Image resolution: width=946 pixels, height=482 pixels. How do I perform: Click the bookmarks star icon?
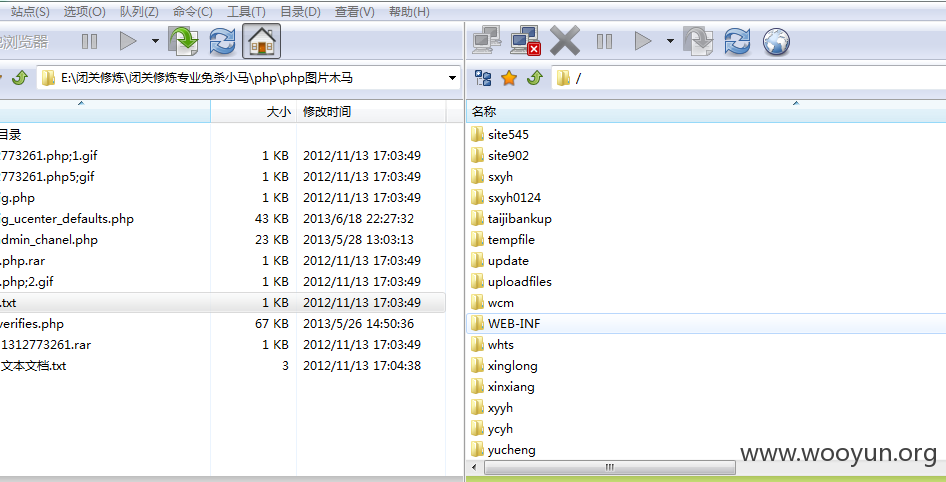tap(509, 78)
